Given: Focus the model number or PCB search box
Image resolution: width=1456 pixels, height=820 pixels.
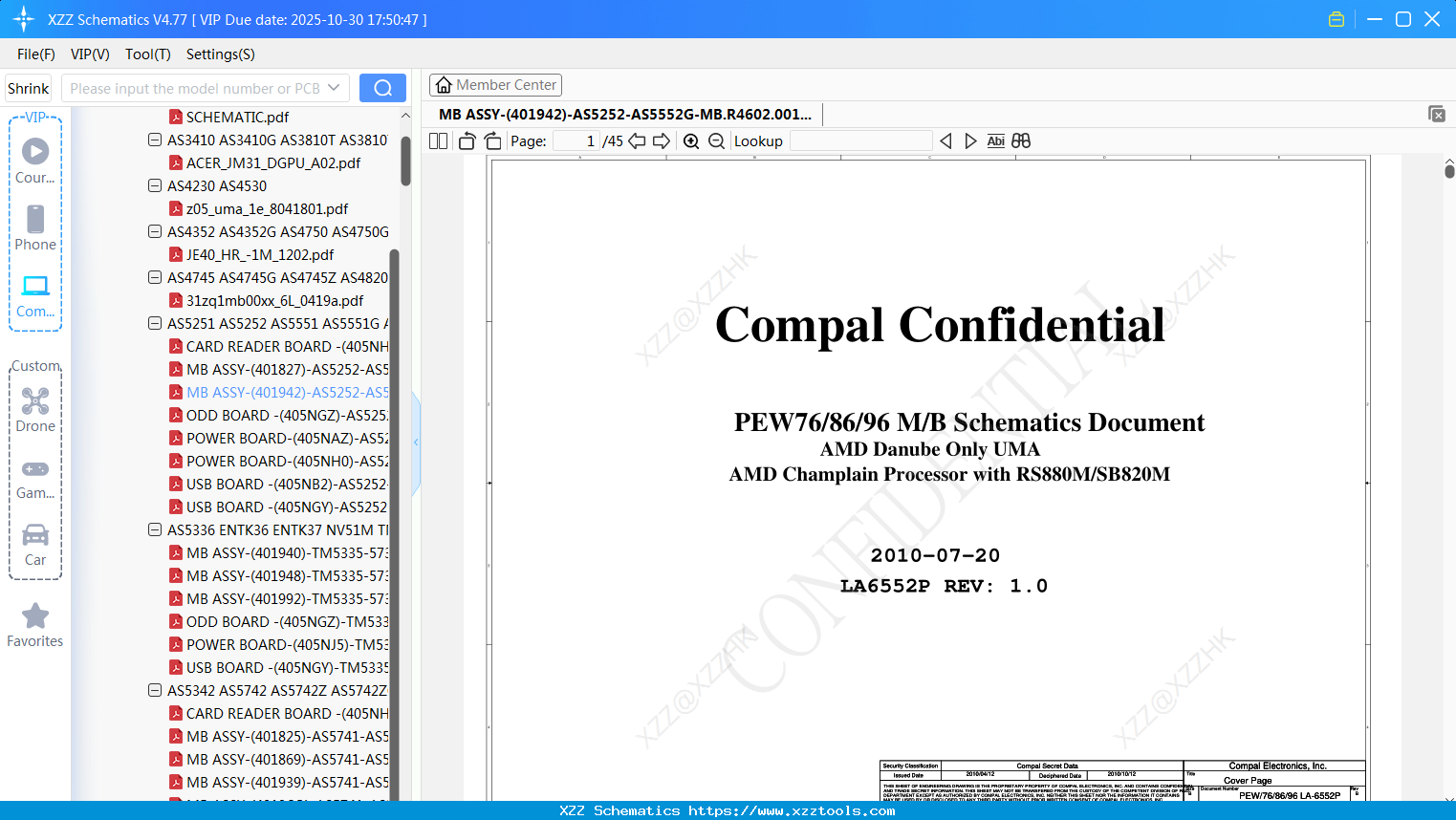Looking at the screenshot, I should [x=194, y=88].
